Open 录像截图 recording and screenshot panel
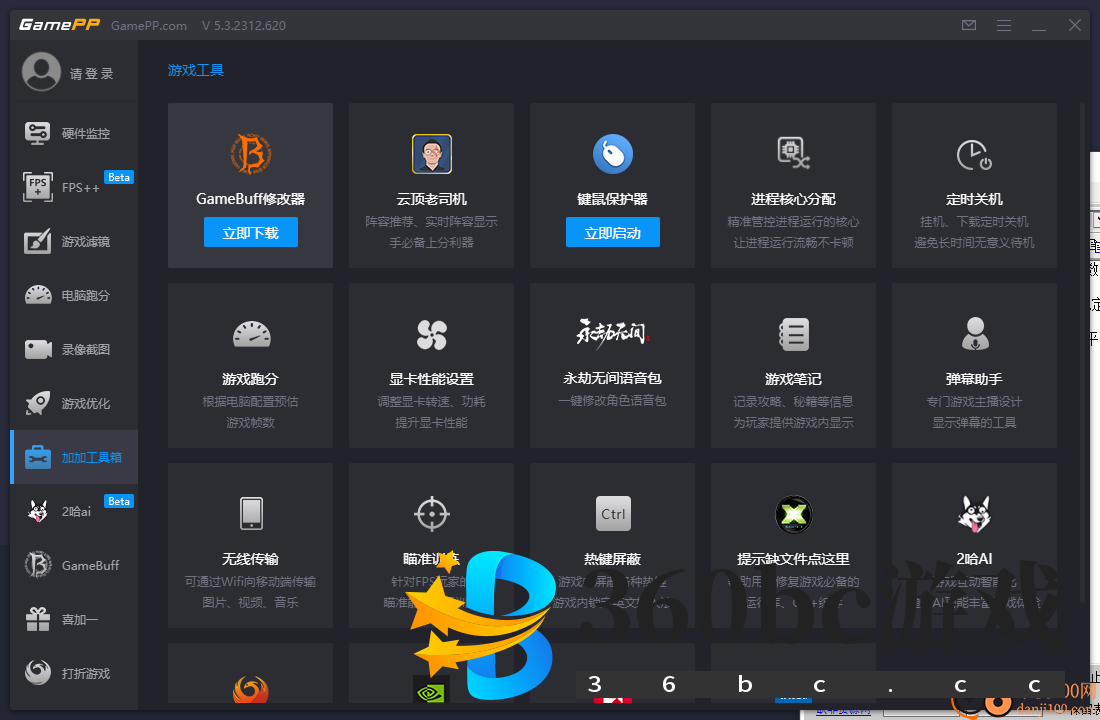 (73, 349)
